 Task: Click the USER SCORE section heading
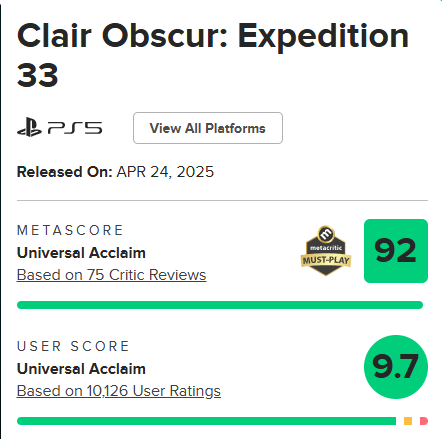click(73, 346)
